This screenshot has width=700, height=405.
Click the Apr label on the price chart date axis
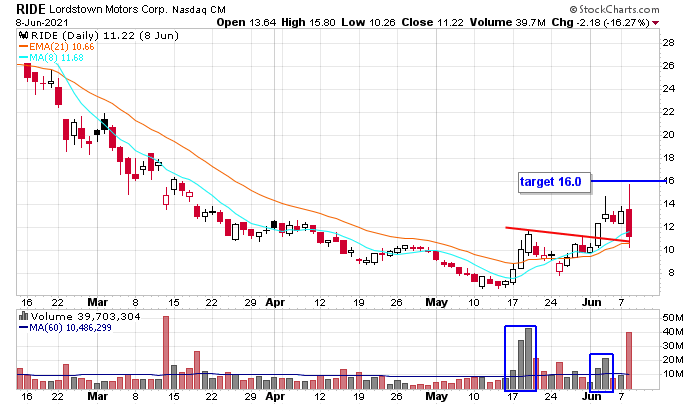pos(275,302)
